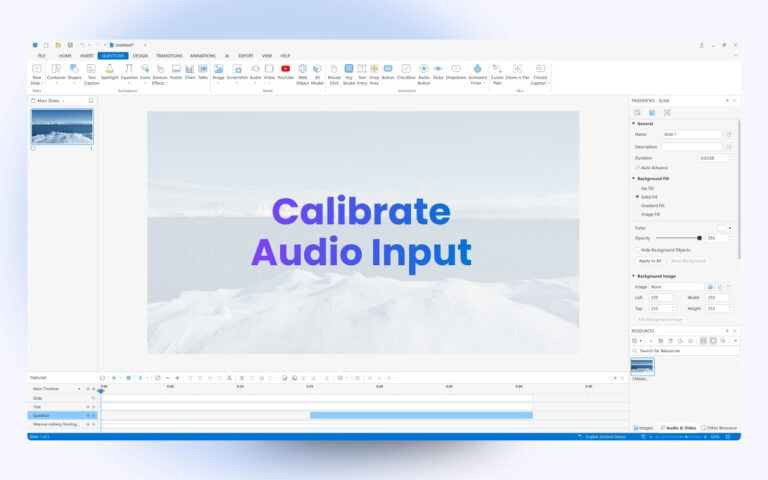
Task: Collapse the Background Fill section
Action: (x=634, y=179)
